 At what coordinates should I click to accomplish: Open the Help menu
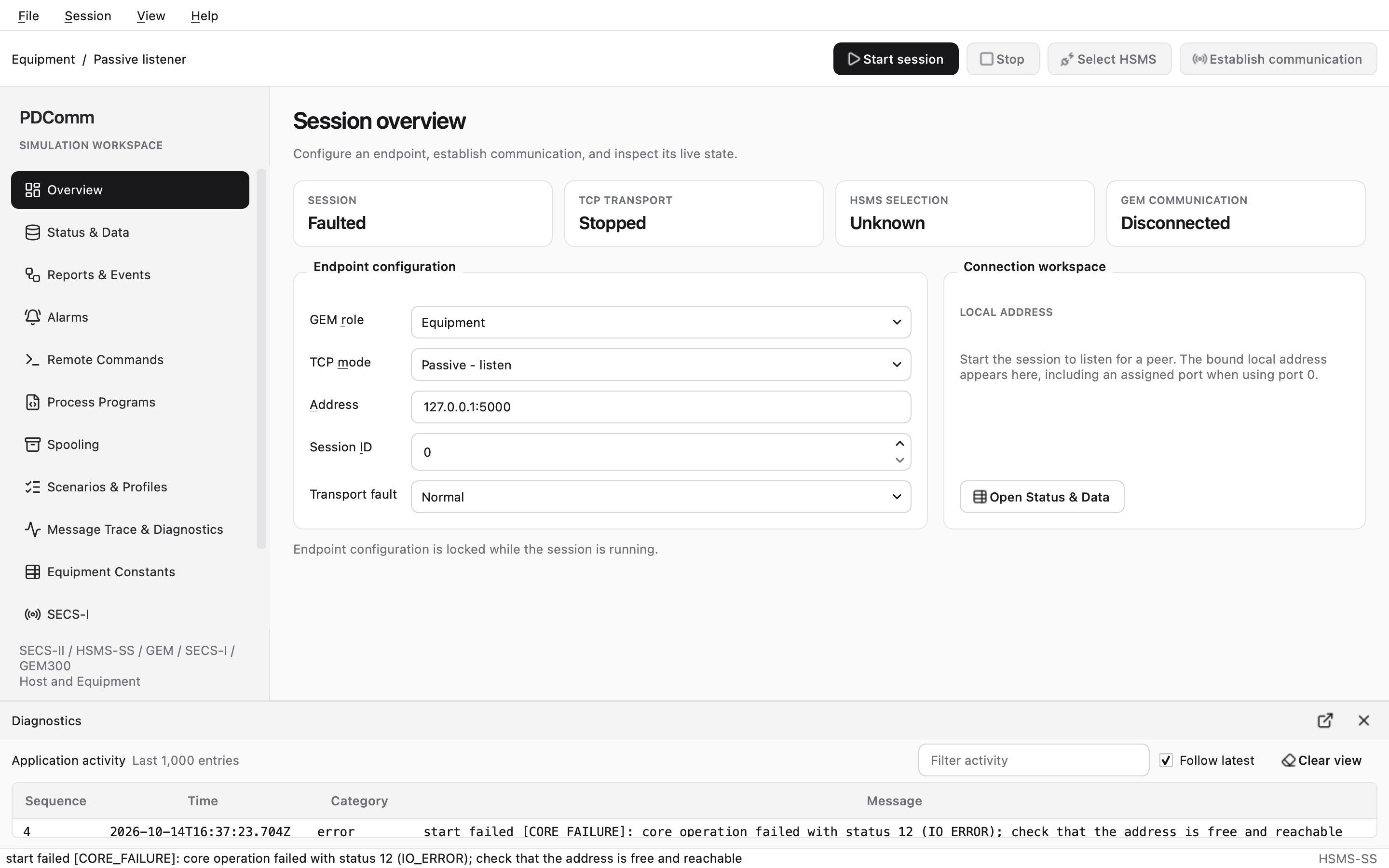pyautogui.click(x=204, y=15)
